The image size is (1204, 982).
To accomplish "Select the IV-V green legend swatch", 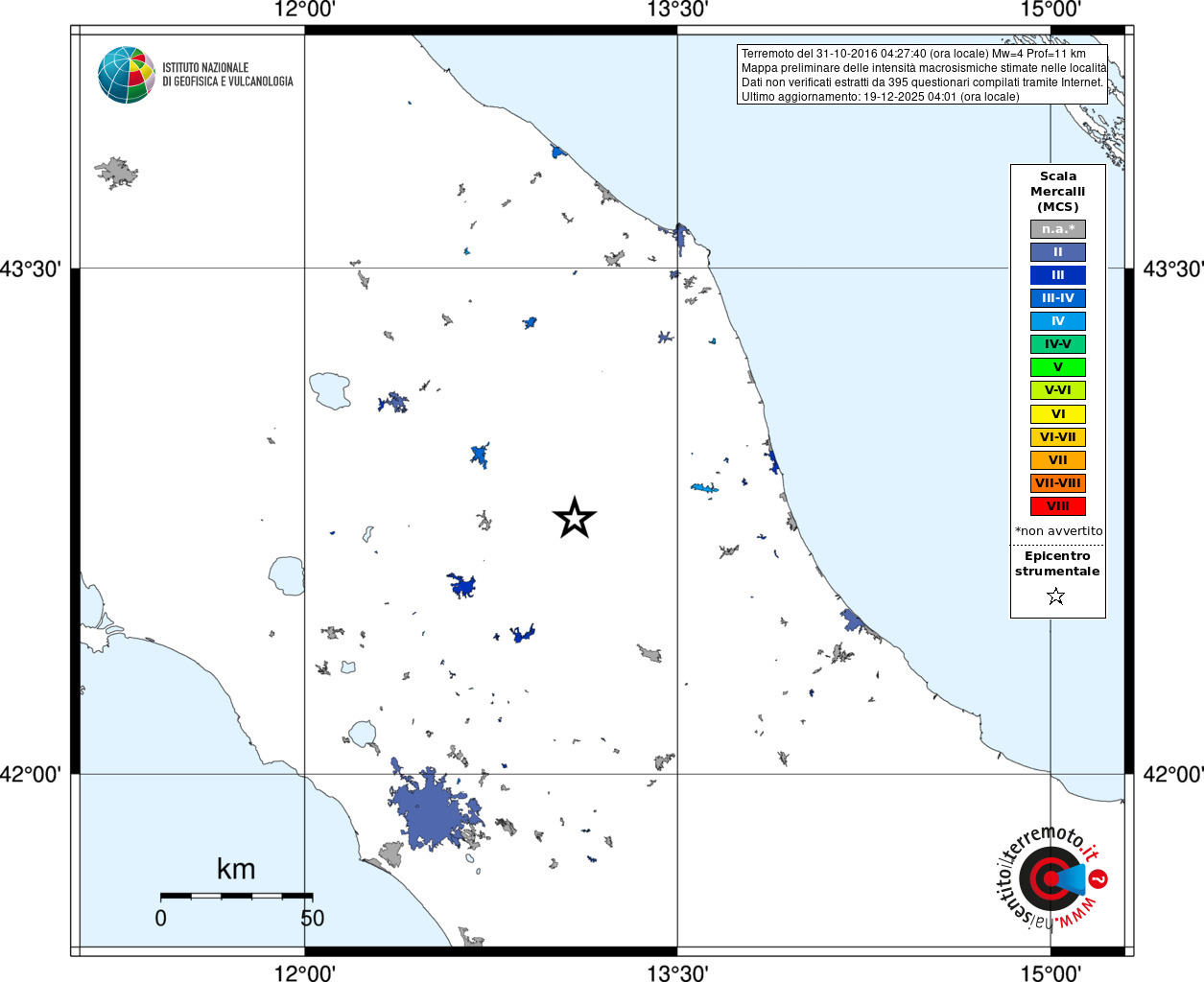I will [x=1058, y=344].
